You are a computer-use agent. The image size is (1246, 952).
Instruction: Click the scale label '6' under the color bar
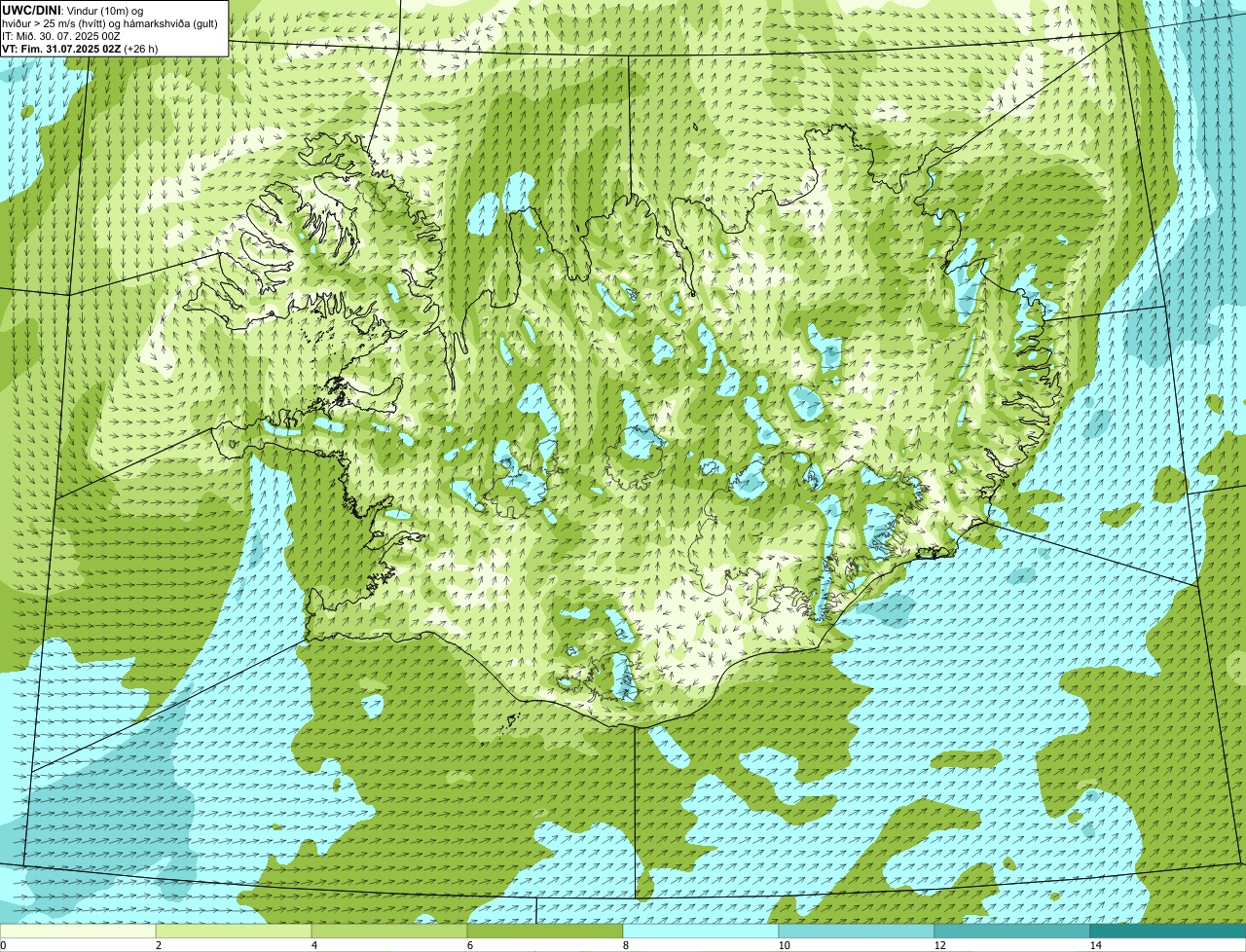point(469,945)
